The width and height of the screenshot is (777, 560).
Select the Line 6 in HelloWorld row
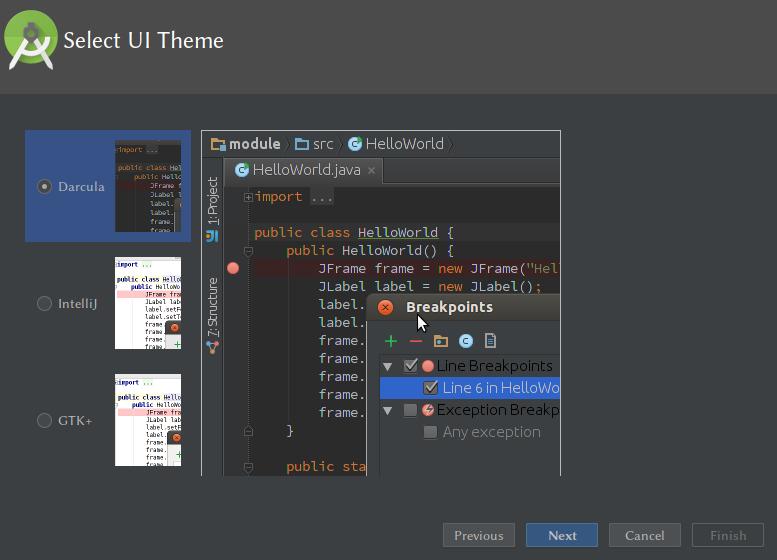point(470,388)
